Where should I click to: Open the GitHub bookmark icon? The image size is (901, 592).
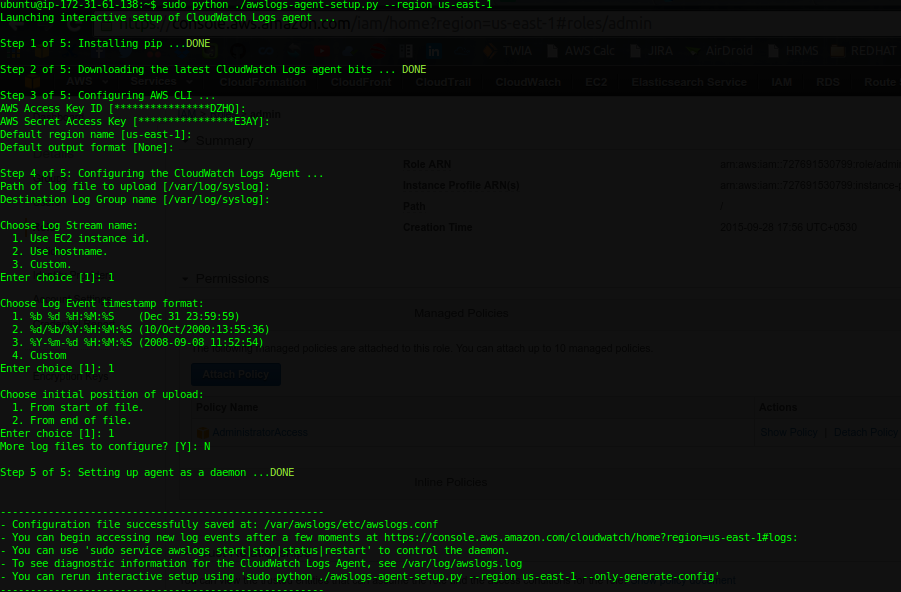pyautogui.click(x=238, y=51)
